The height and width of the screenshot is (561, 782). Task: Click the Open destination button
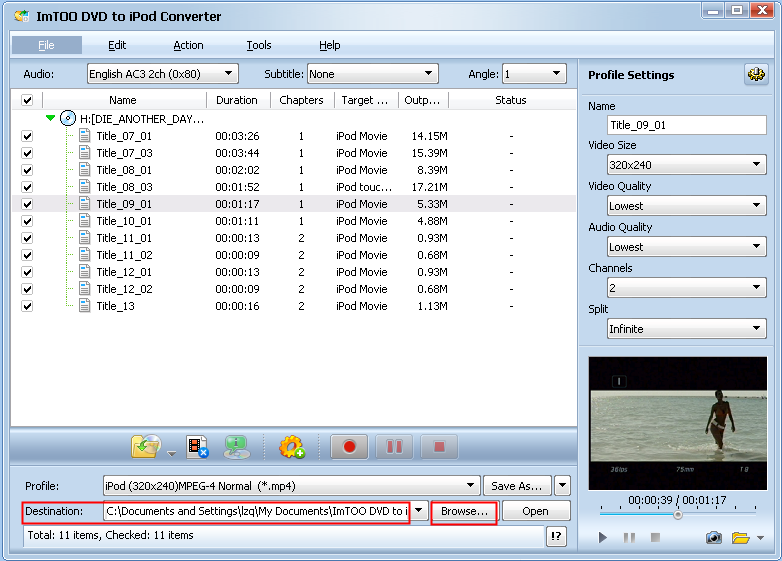tap(536, 511)
